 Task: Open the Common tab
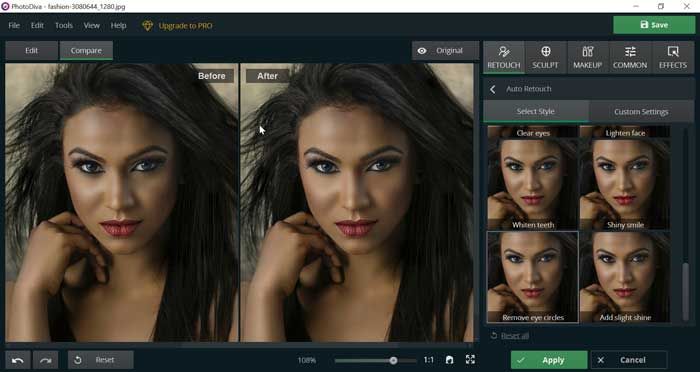[x=630, y=58]
